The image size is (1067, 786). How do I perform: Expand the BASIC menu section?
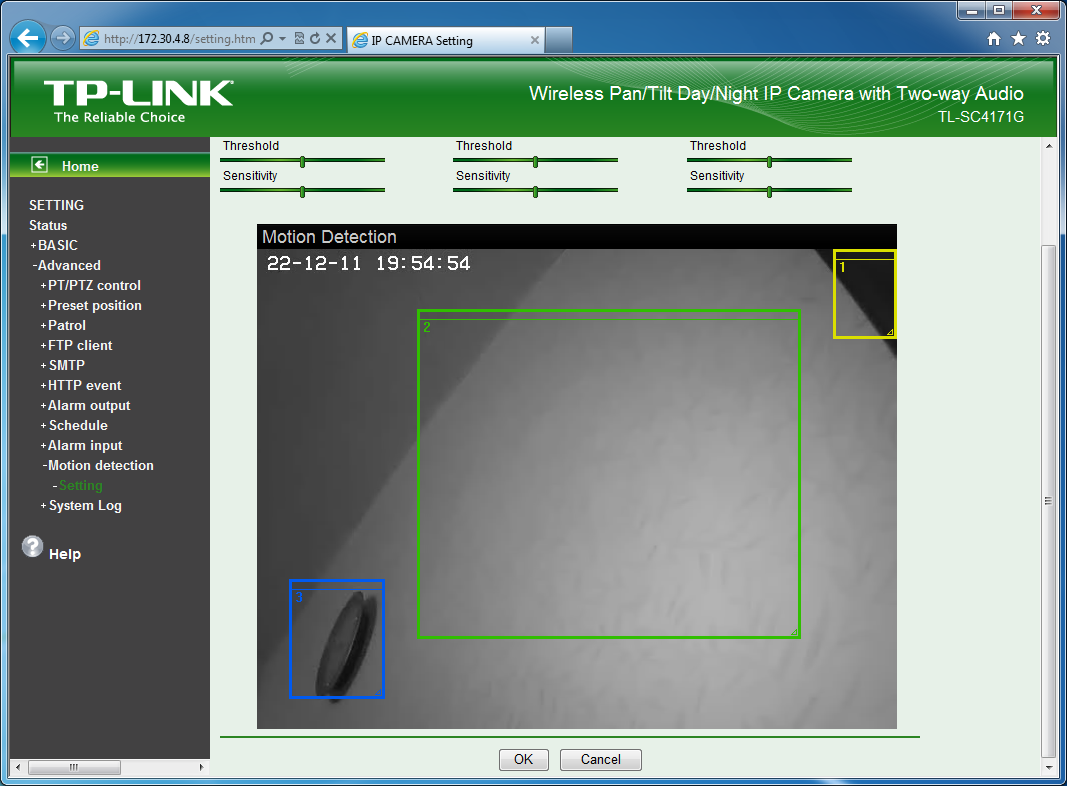tap(54, 245)
